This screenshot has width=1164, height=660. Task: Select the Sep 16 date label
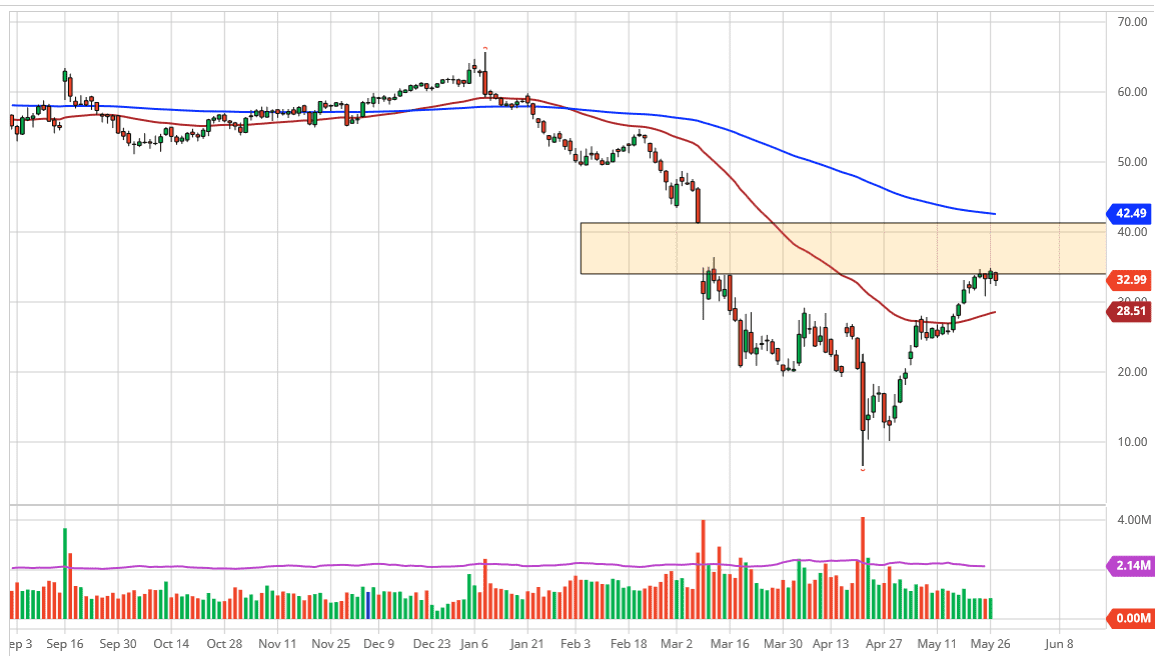pyautogui.click(x=64, y=644)
